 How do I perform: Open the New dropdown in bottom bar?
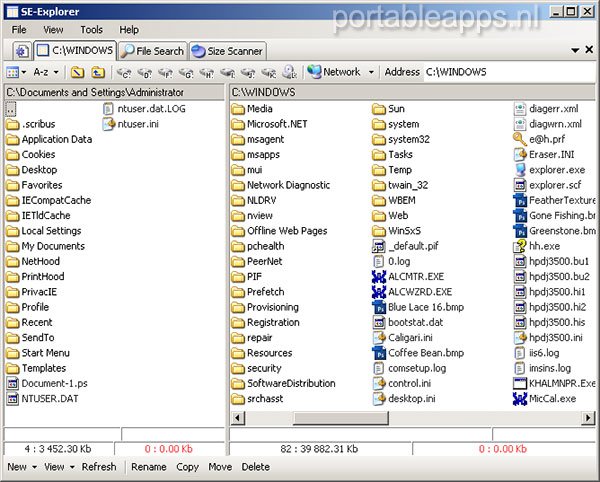(22, 467)
